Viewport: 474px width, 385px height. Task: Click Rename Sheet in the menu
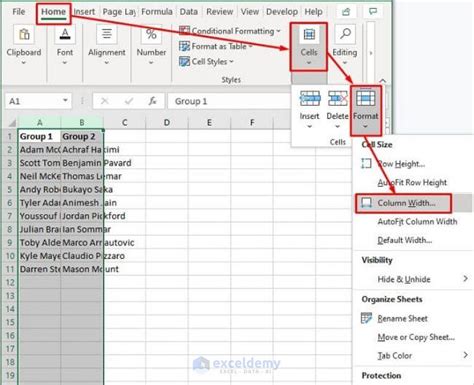pyautogui.click(x=402, y=318)
